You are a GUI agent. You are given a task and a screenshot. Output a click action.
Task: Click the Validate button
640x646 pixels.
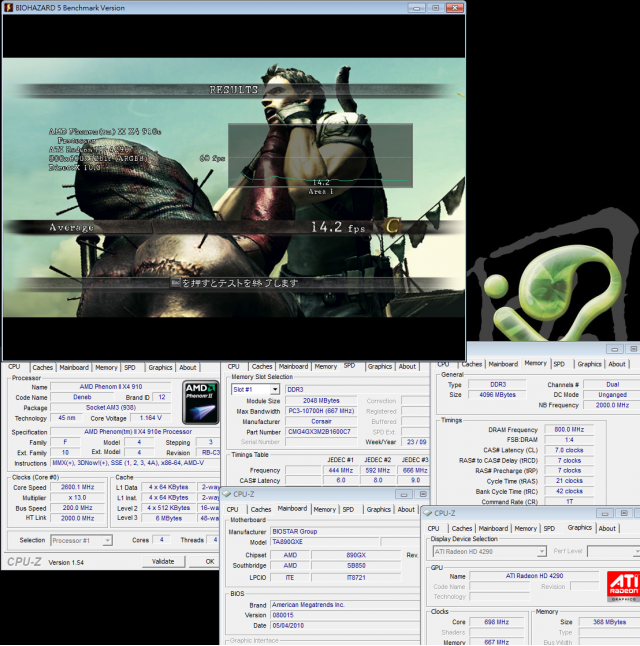[x=163, y=561]
